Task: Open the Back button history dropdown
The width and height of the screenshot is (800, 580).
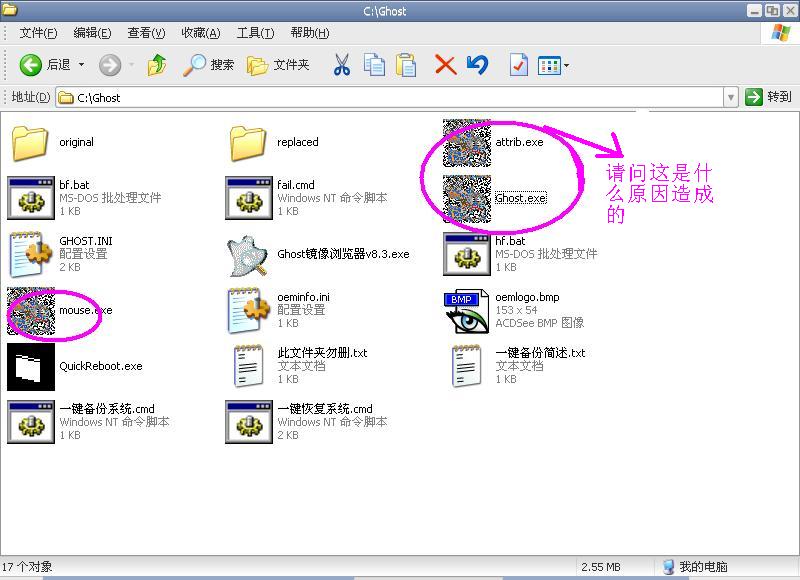Action: [x=81, y=65]
